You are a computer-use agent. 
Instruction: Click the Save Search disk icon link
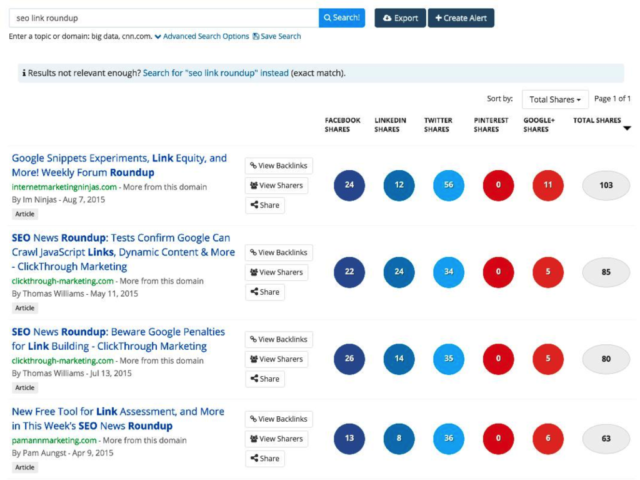[x=277, y=36]
